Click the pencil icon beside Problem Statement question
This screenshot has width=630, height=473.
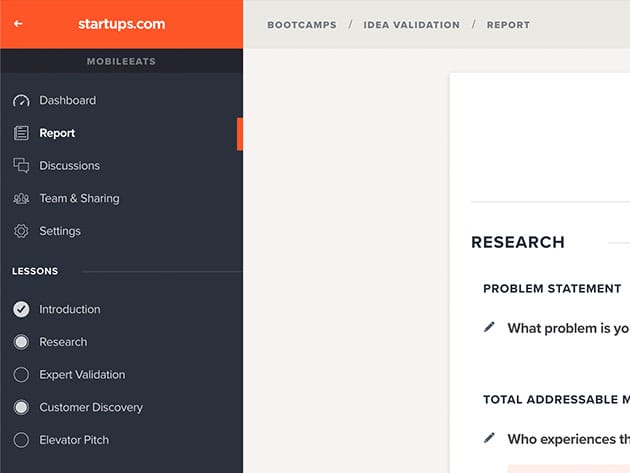click(x=489, y=327)
